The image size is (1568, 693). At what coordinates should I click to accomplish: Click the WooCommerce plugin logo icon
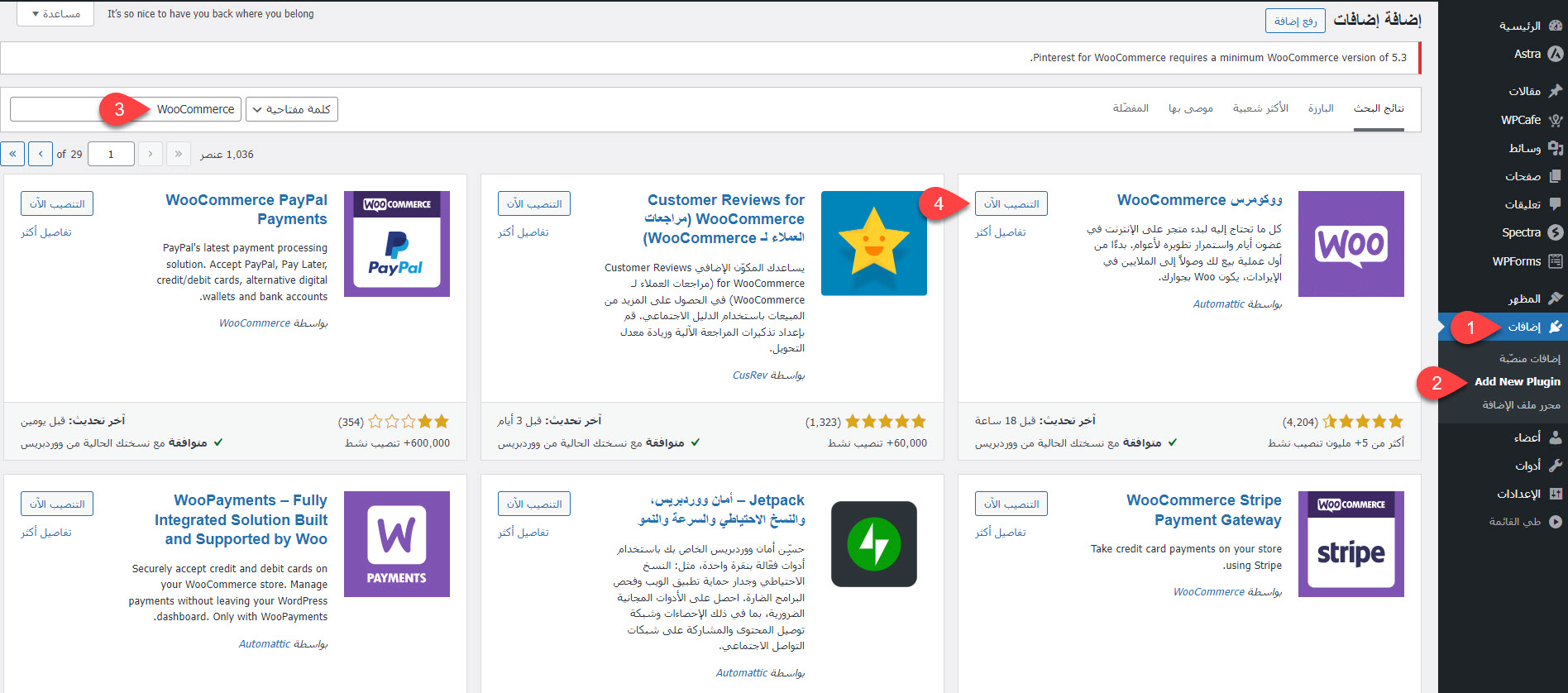pos(1350,244)
